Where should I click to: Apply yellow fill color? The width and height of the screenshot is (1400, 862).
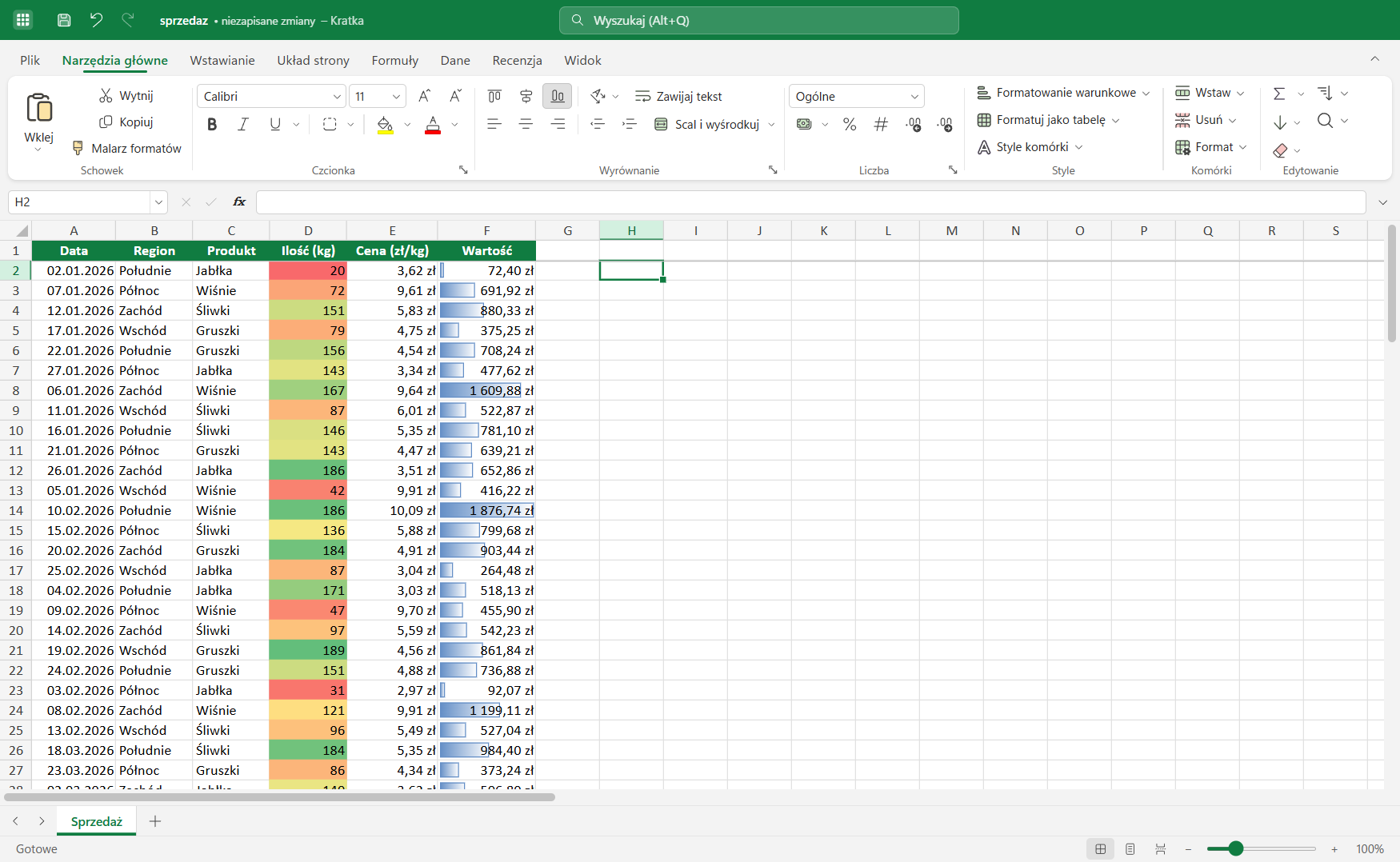386,124
